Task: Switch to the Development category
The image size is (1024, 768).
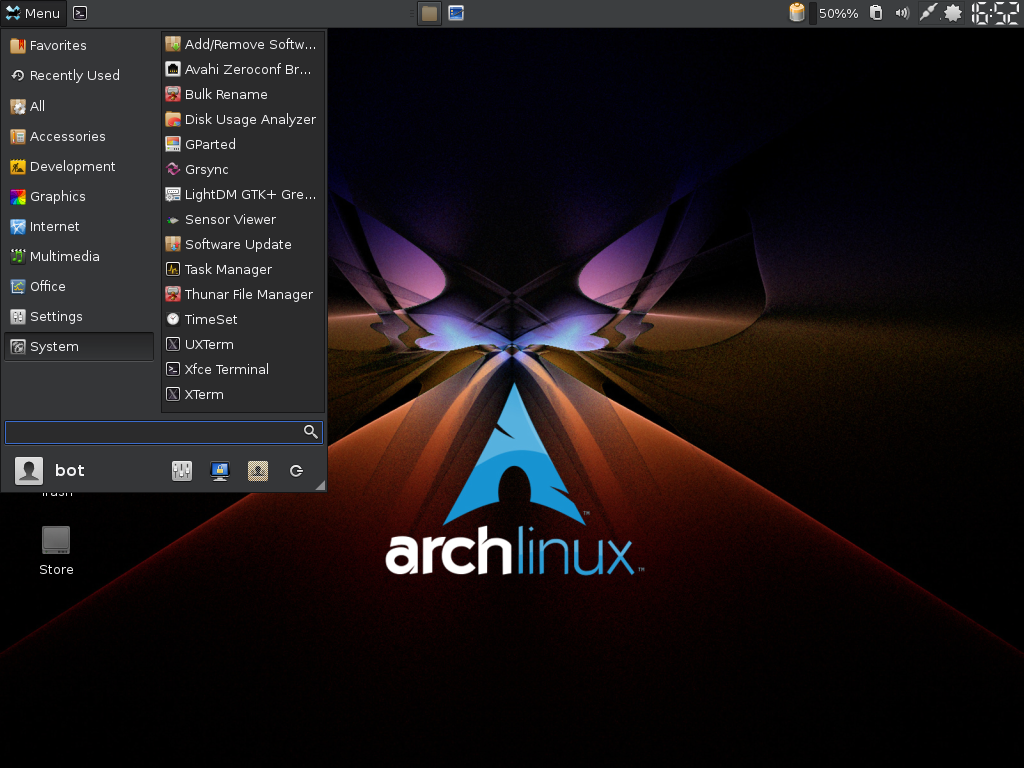Action: (79, 167)
